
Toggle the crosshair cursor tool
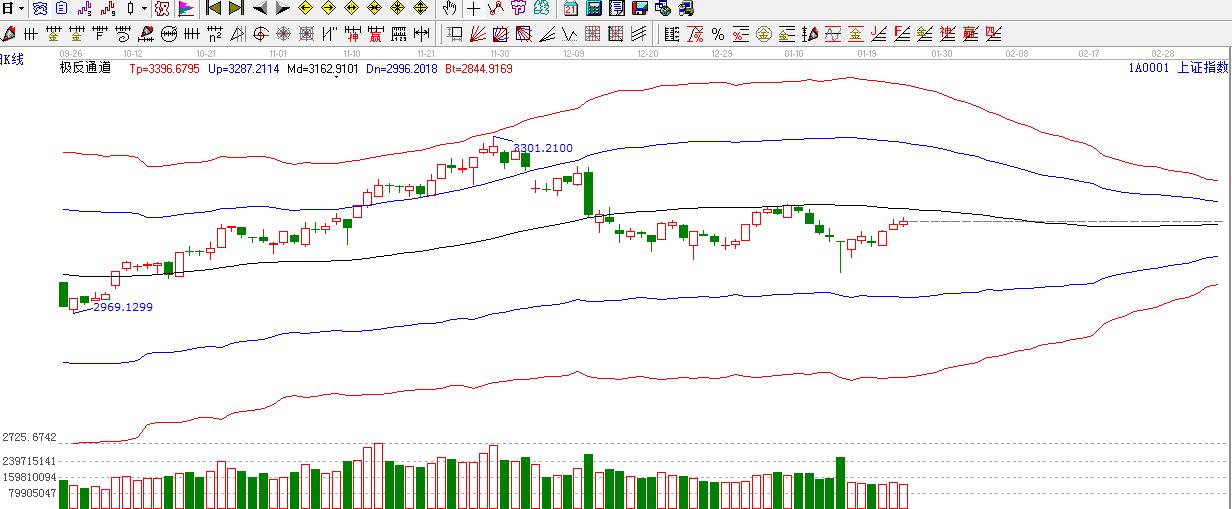click(473, 9)
